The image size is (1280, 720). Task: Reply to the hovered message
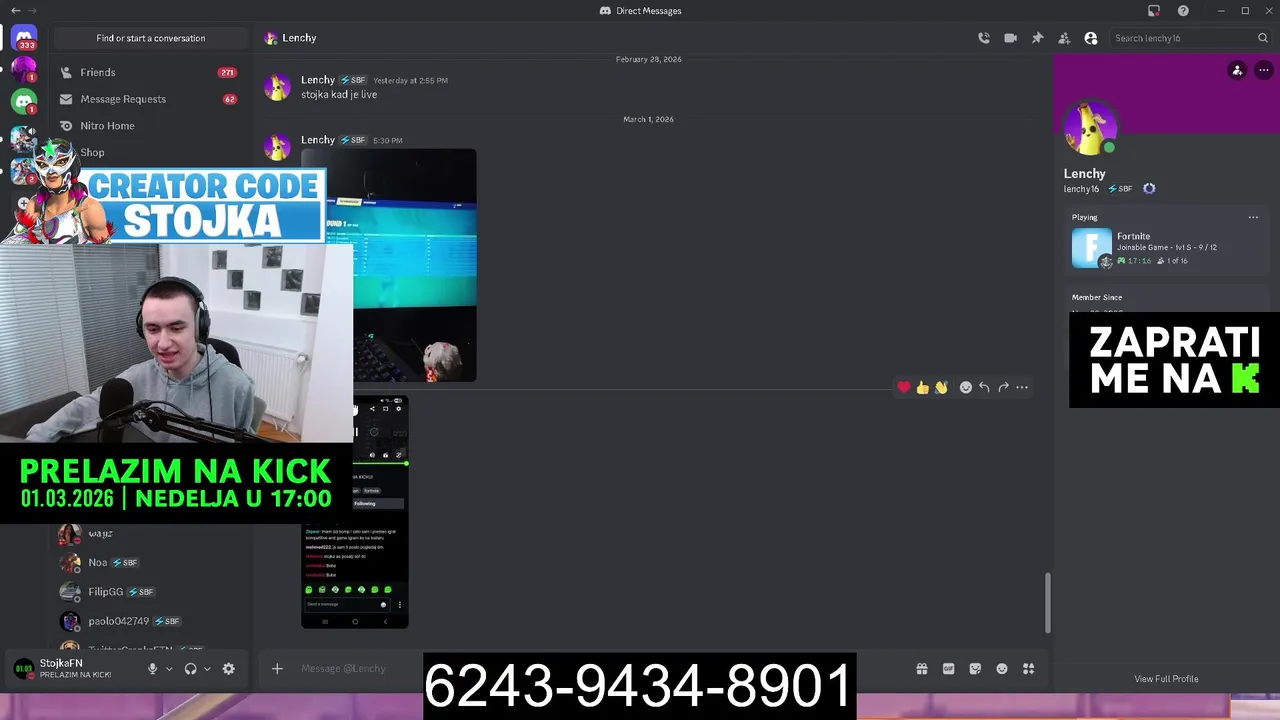tap(984, 387)
